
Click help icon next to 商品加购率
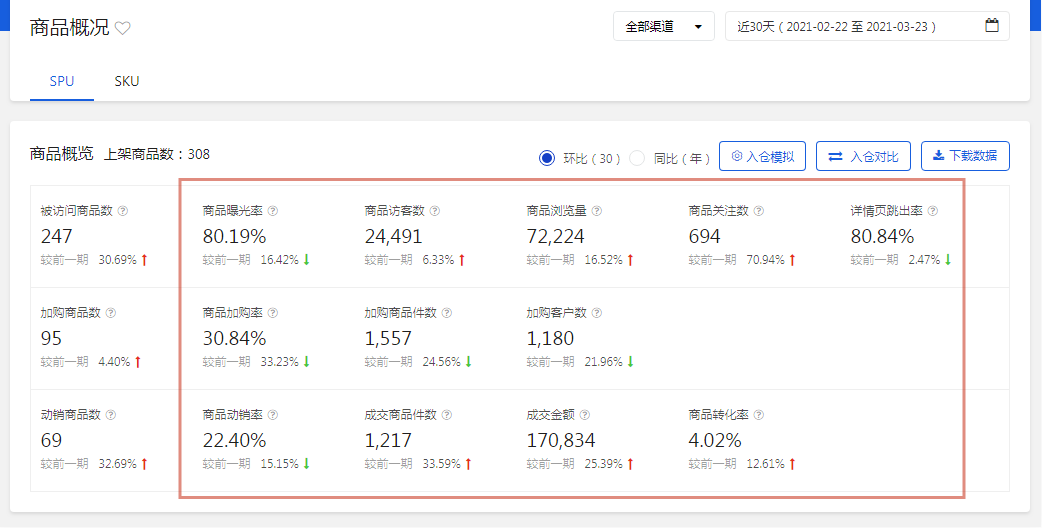(272, 312)
